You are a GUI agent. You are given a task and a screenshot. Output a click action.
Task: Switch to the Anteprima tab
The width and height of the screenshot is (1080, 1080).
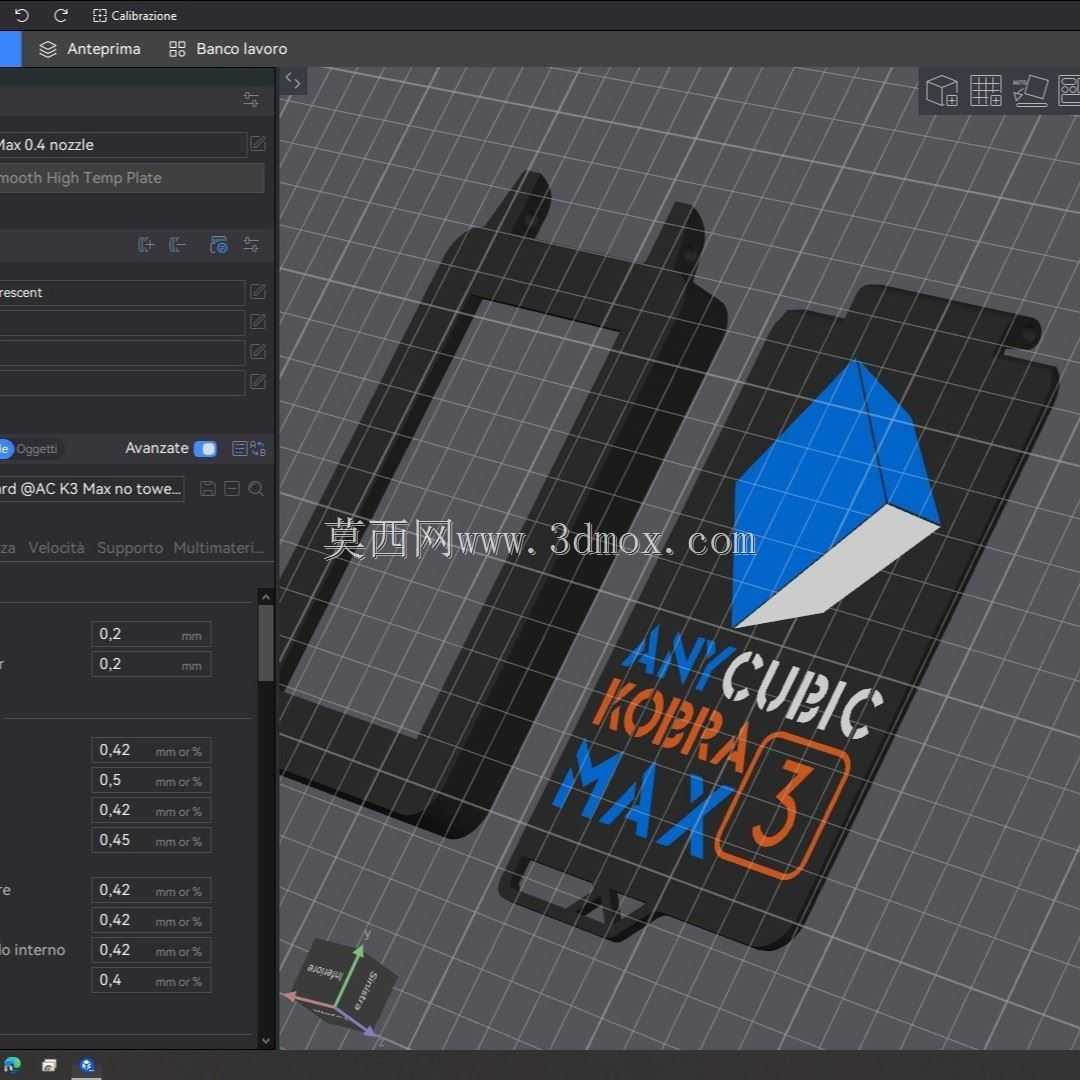90,49
